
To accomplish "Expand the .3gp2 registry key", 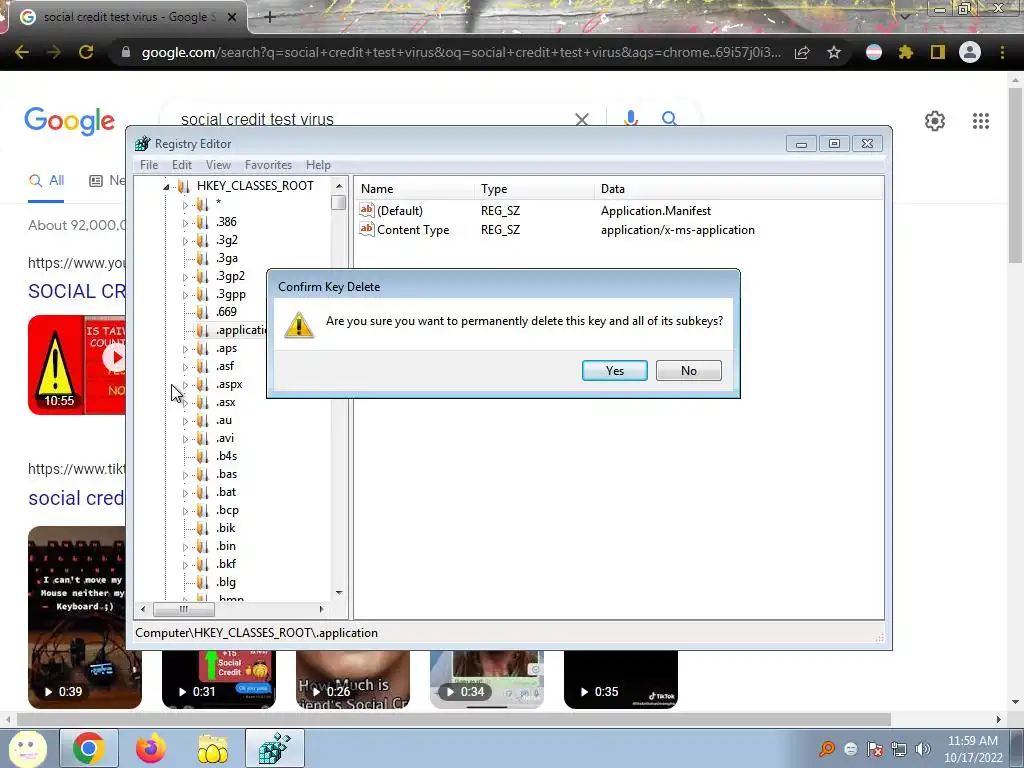I will pyautogui.click(x=185, y=277).
